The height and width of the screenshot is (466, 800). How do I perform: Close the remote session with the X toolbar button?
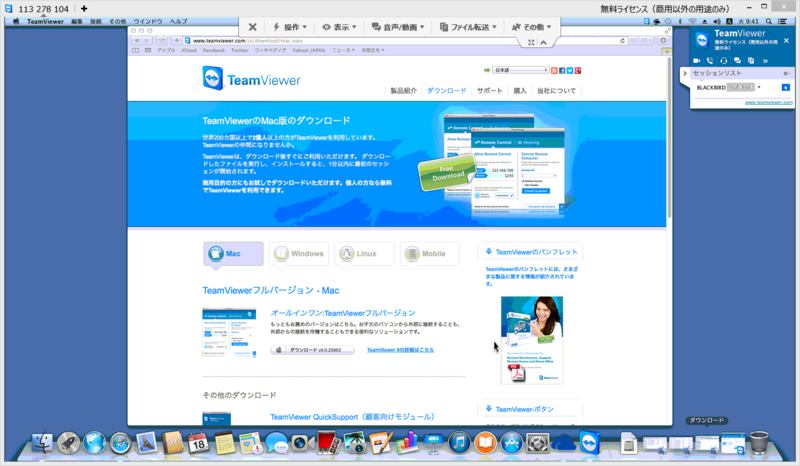[253, 27]
